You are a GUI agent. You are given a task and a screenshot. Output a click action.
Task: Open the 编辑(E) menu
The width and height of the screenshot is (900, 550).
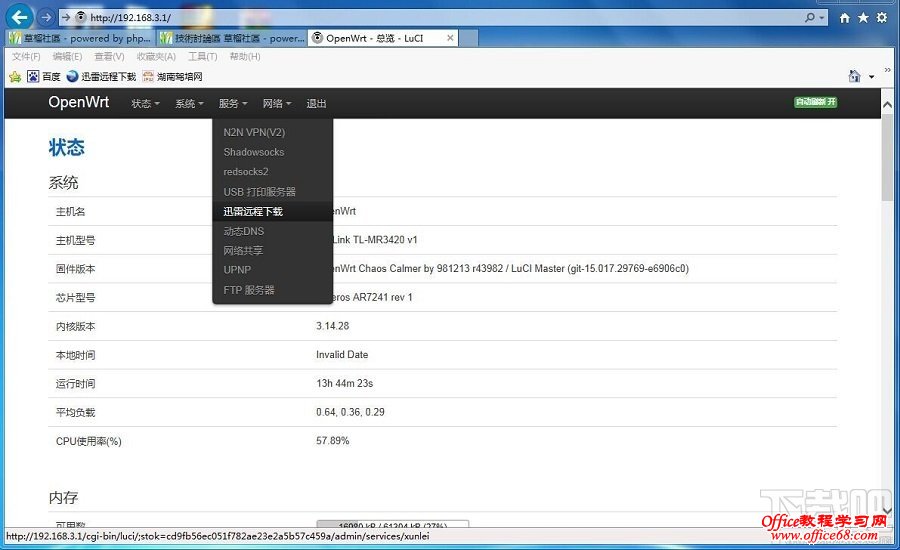click(67, 56)
